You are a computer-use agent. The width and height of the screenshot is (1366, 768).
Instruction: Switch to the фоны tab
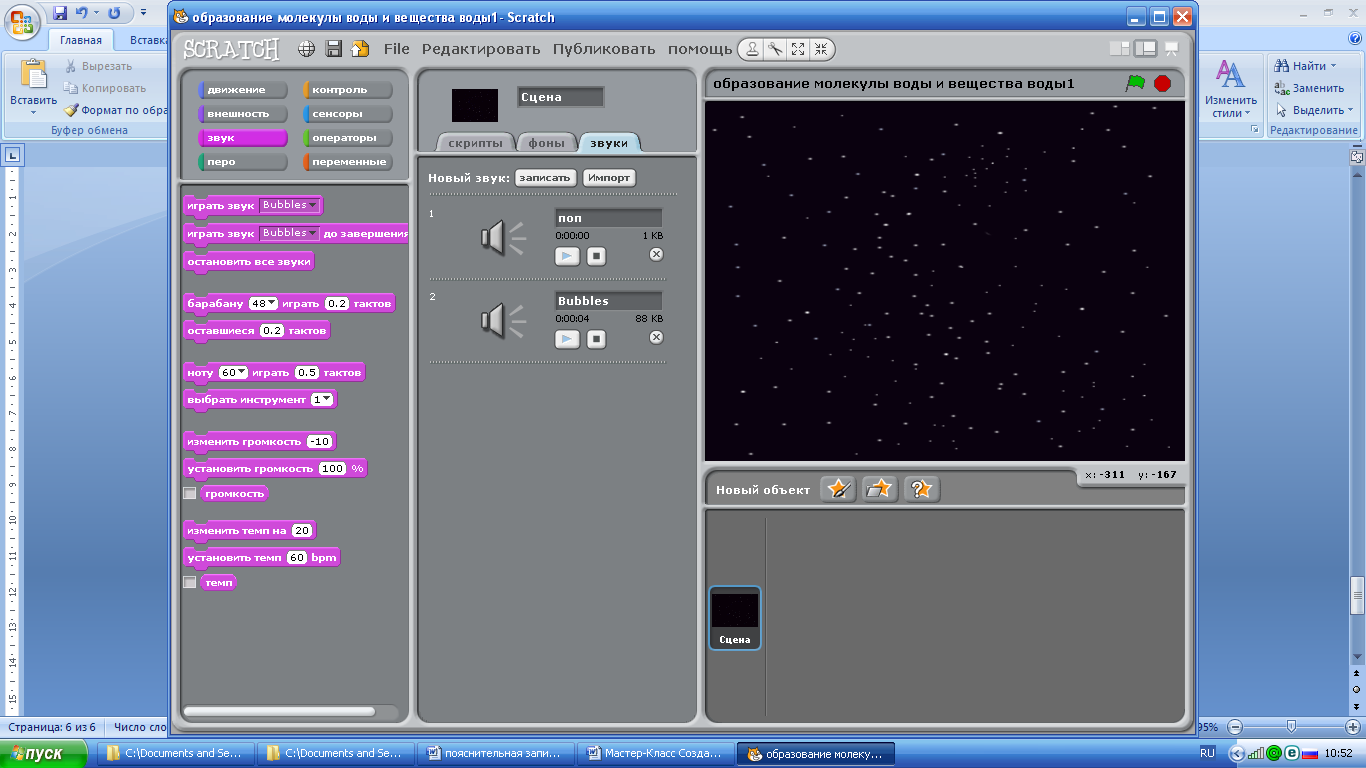[x=547, y=143]
